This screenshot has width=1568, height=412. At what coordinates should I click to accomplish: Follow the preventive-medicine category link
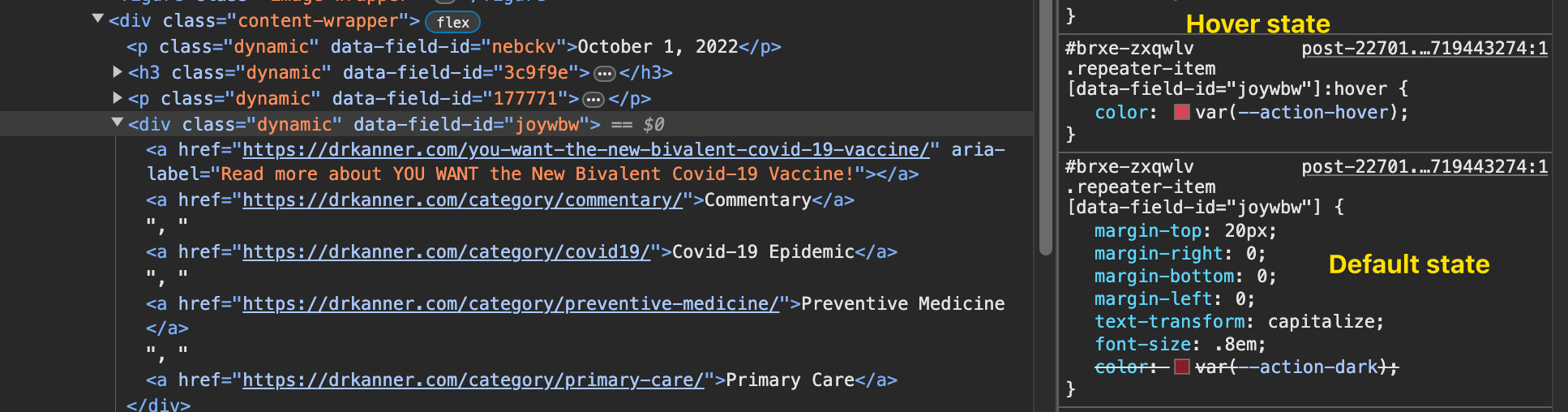click(x=511, y=304)
